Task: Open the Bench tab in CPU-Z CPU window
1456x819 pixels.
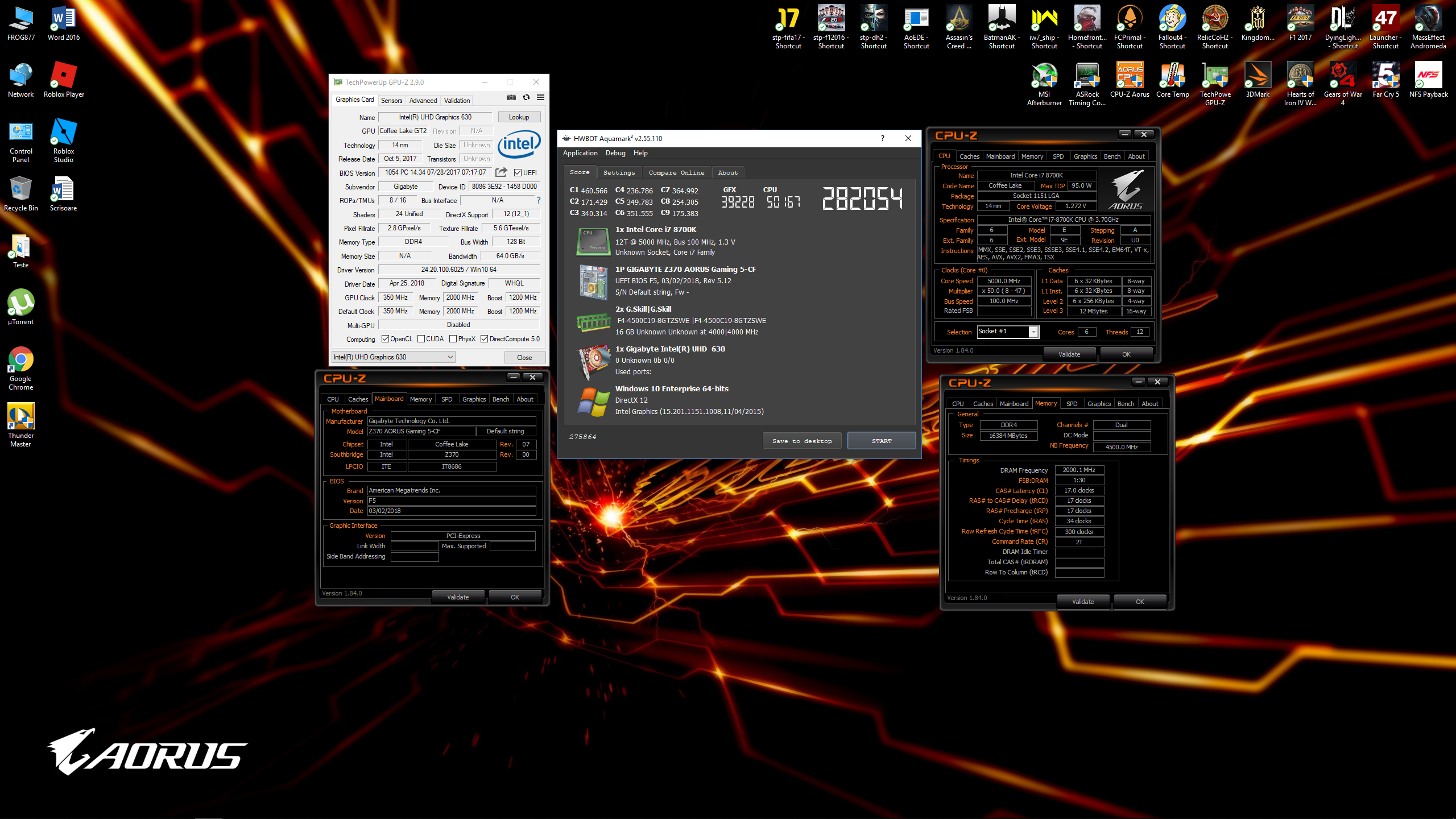Action: [1112, 156]
